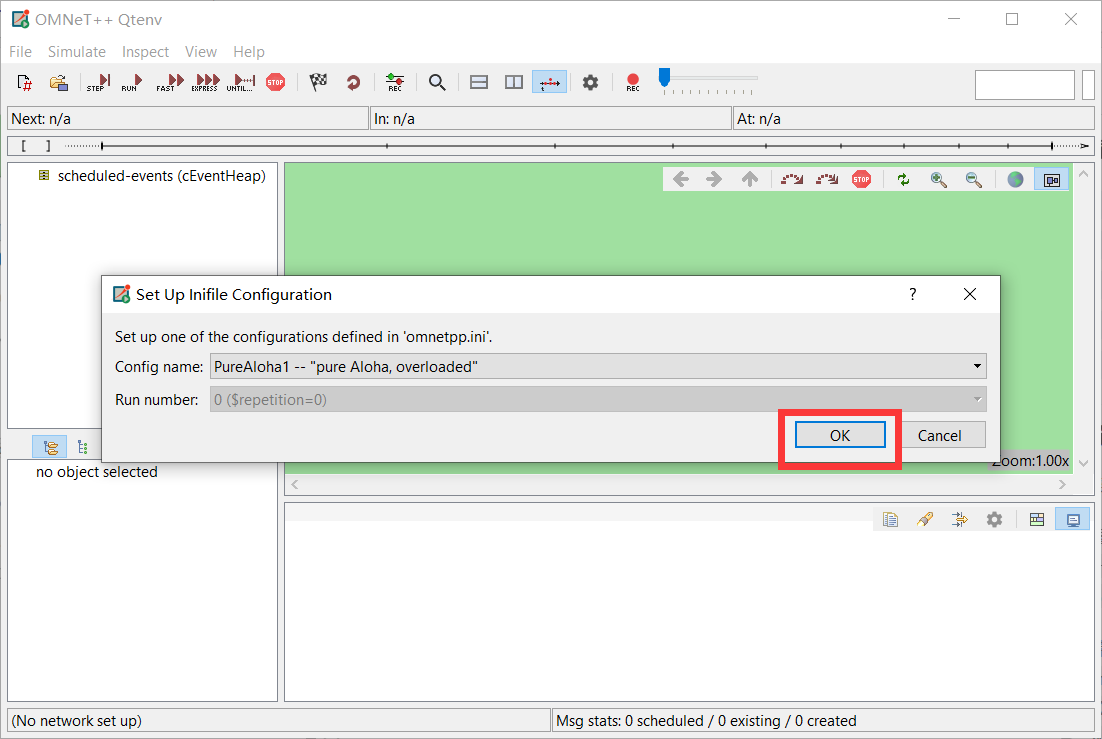This screenshot has width=1102, height=739.
Task: Click canvas vertical scrollbar up arrow
Action: (1083, 174)
